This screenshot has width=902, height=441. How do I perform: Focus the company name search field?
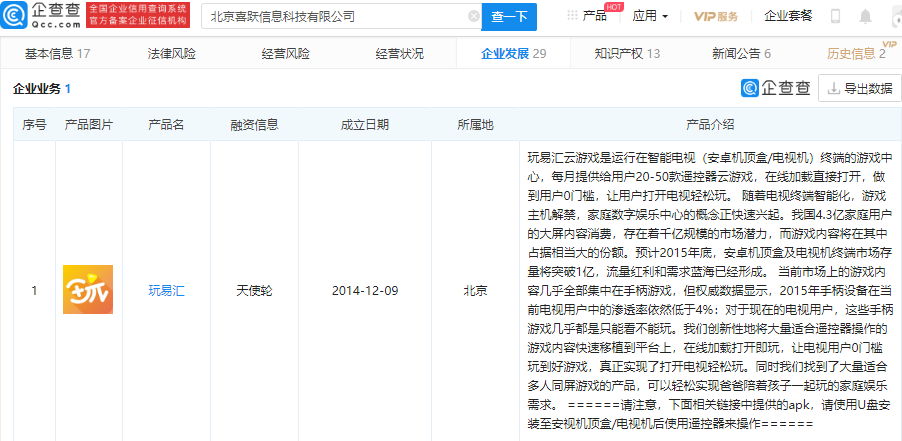click(341, 17)
